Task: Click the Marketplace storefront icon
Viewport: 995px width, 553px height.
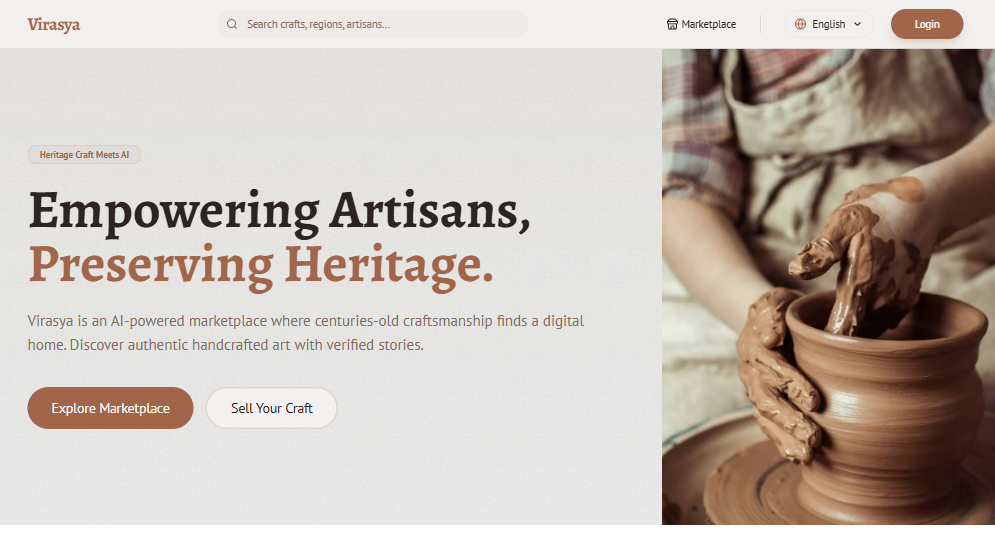Action: coord(672,24)
